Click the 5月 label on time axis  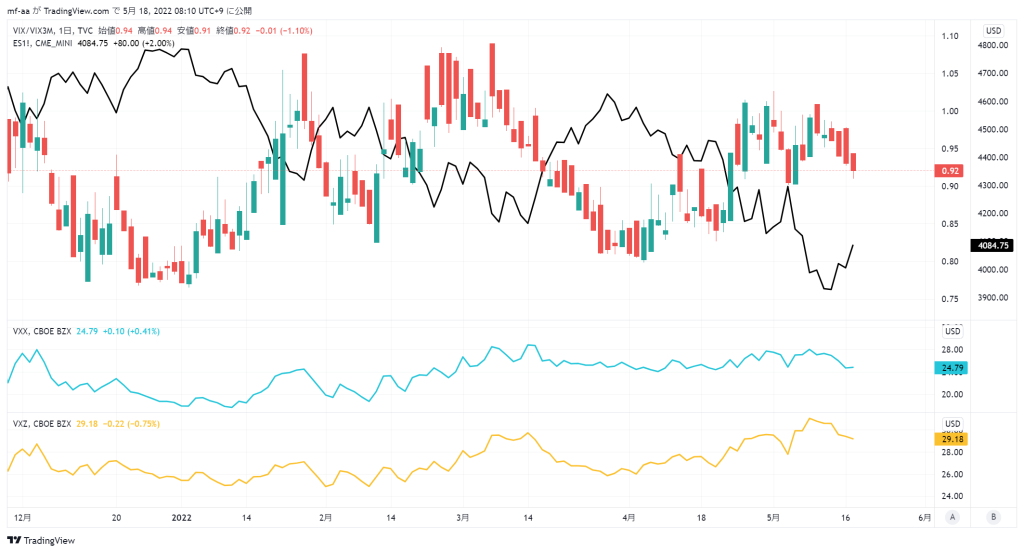pos(773,518)
